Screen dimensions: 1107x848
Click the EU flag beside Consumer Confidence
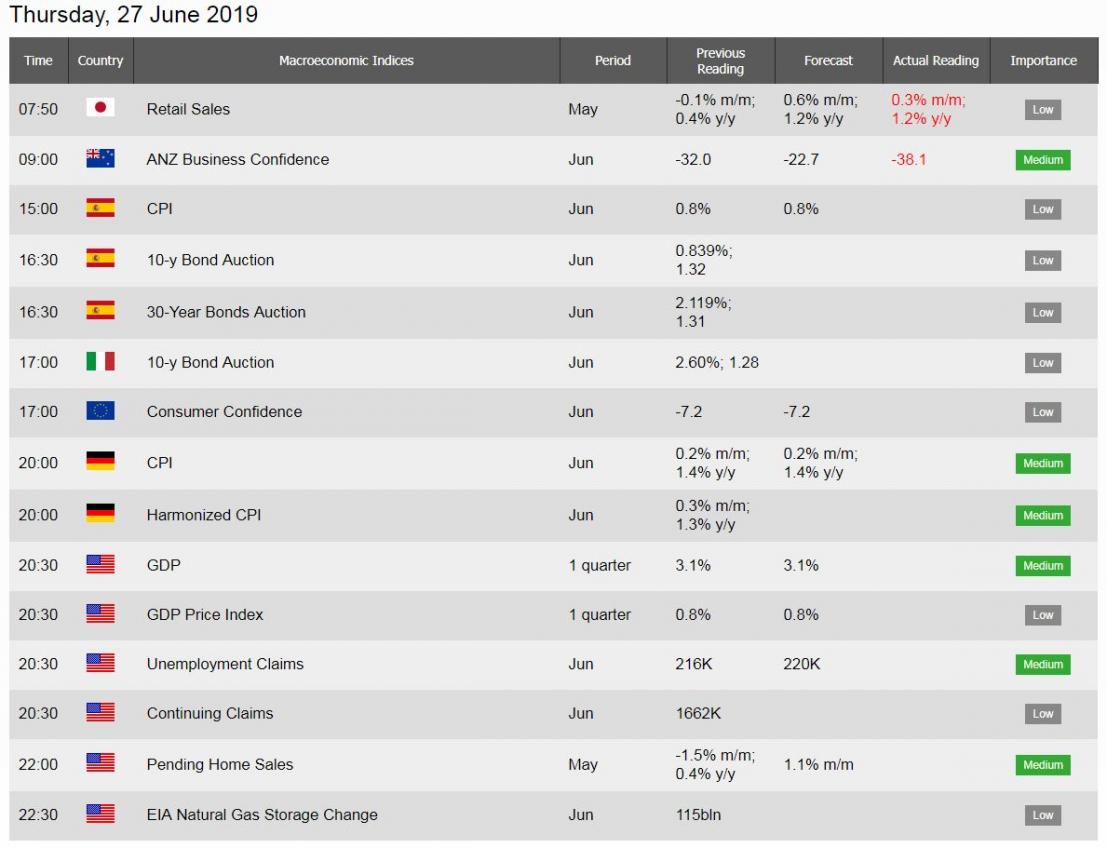click(x=100, y=411)
